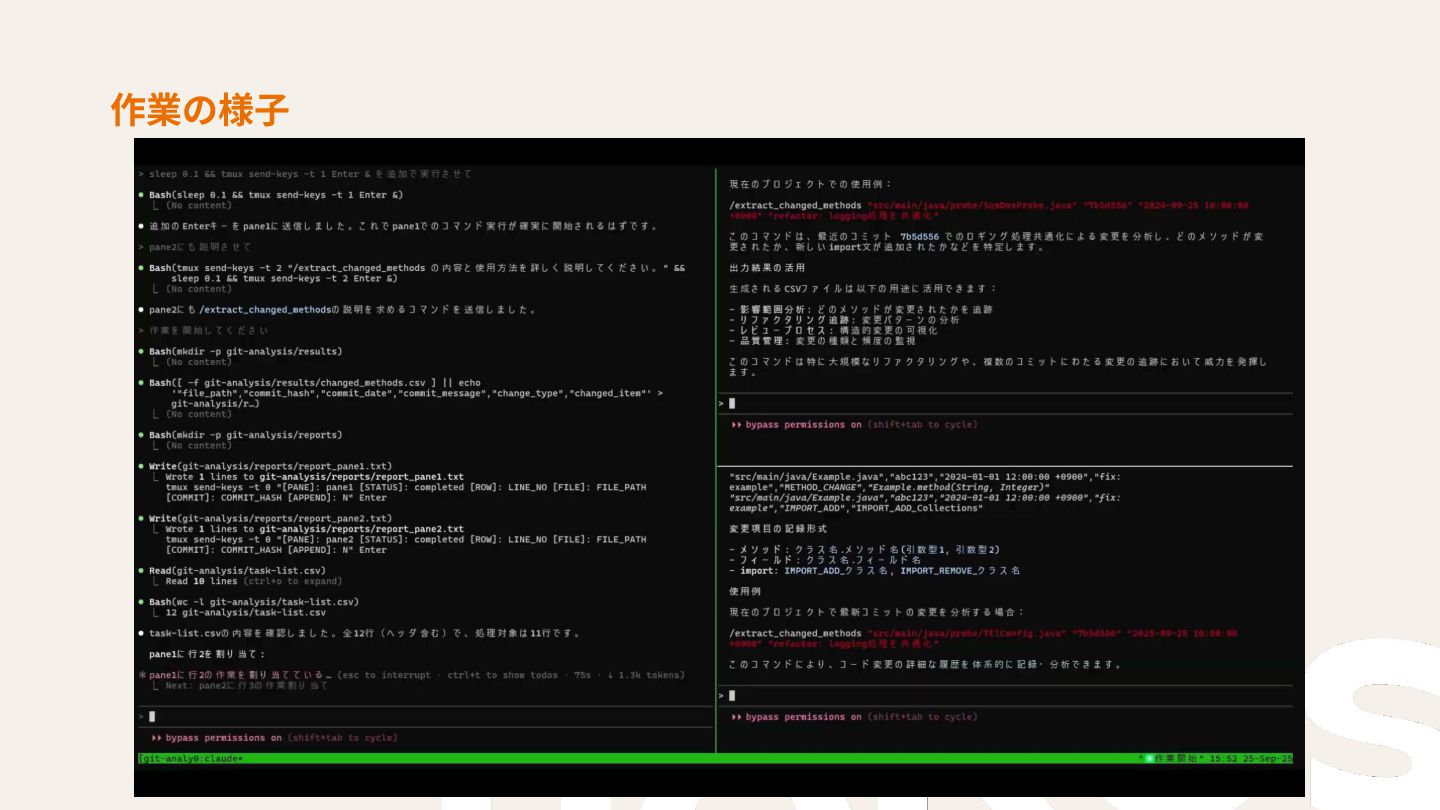Click the user prompt 'pane2にも説明させて'

200,247
